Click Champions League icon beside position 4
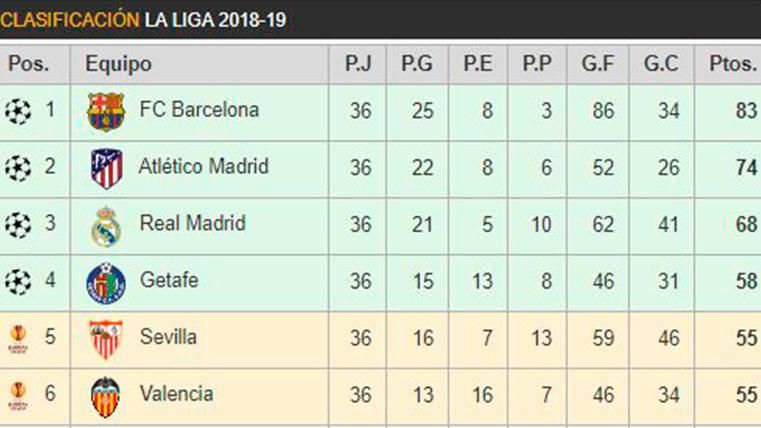The image size is (761, 428). [18, 282]
